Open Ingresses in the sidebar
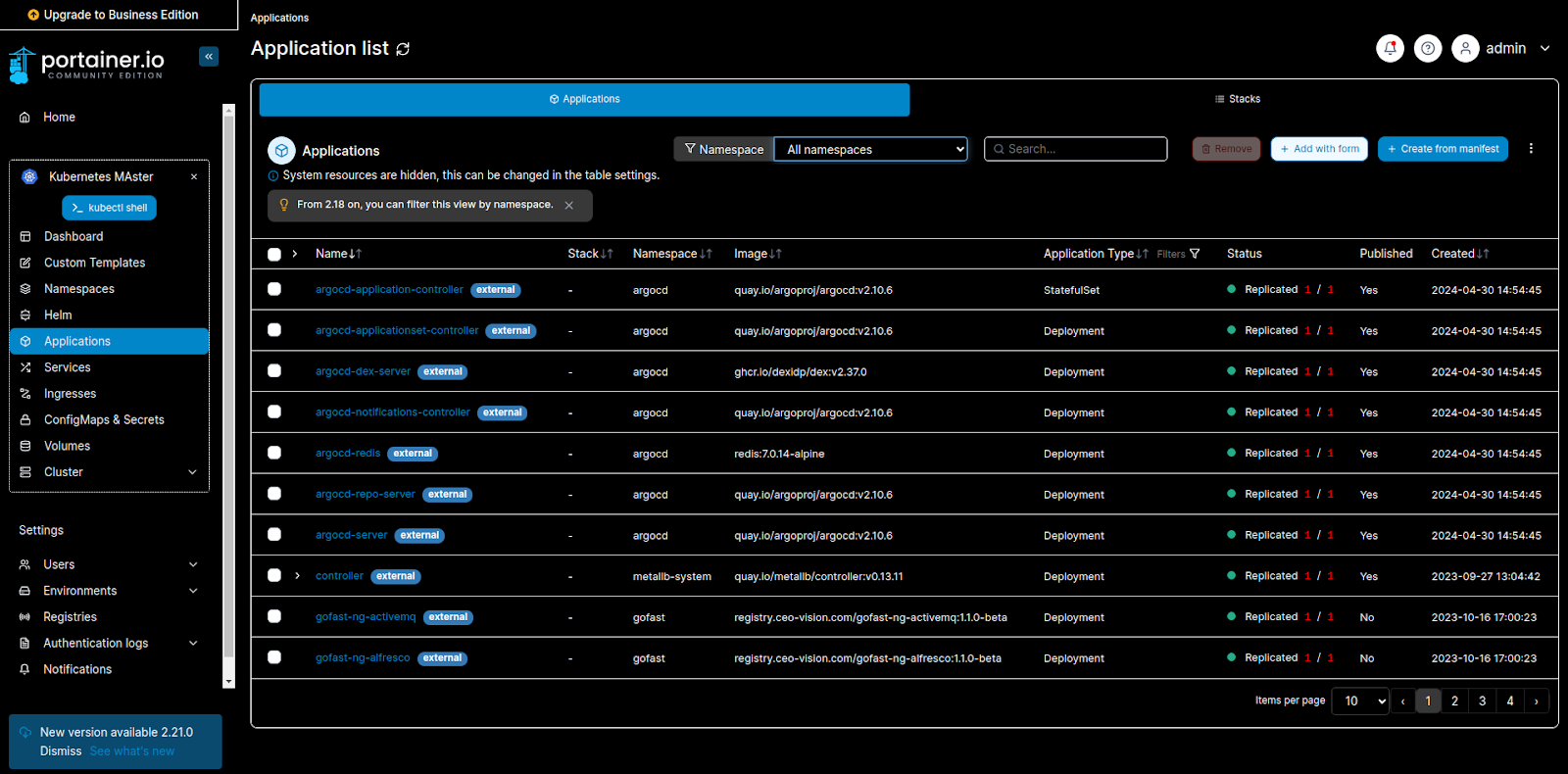Image resolution: width=1568 pixels, height=774 pixels. [x=70, y=394]
